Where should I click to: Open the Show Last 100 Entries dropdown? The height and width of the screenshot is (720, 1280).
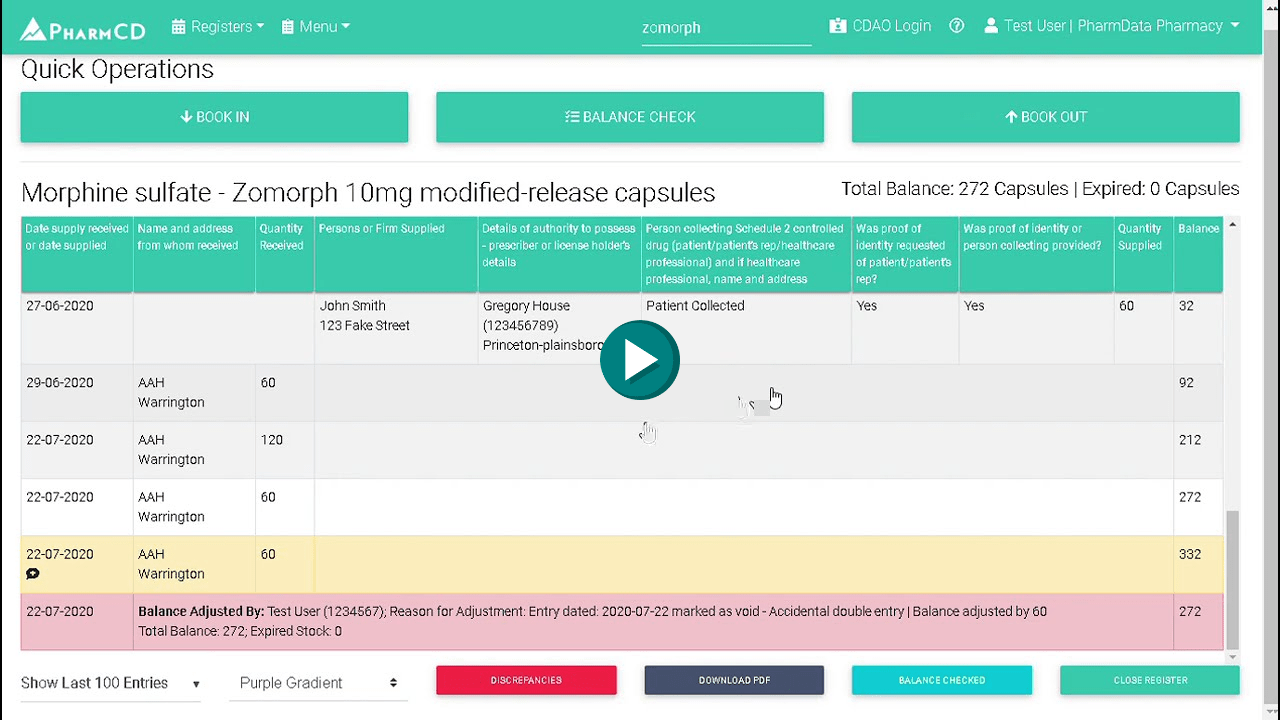(x=111, y=683)
